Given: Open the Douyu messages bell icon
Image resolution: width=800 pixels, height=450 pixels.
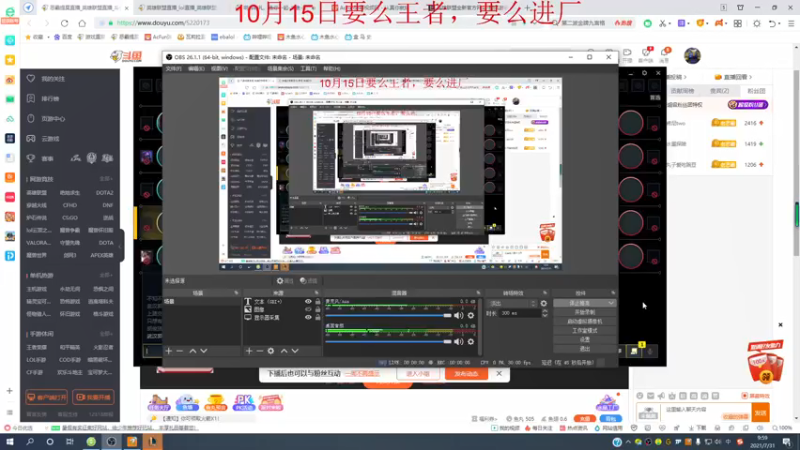Looking at the screenshot, I should click(664, 53).
